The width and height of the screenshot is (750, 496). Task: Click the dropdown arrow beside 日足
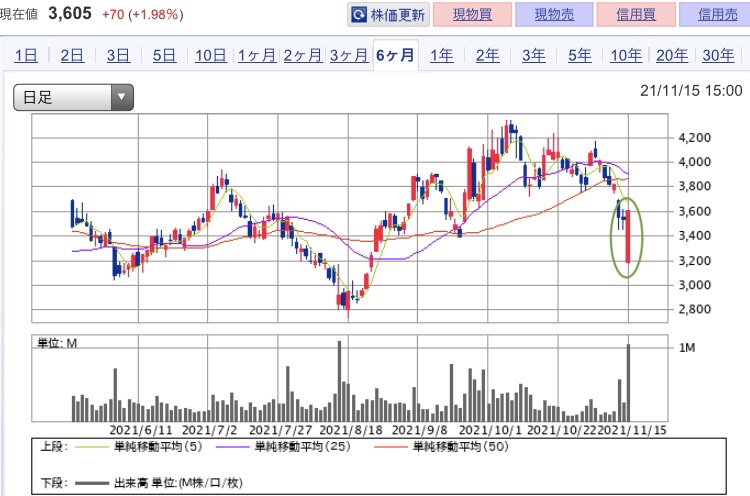[x=122, y=97]
